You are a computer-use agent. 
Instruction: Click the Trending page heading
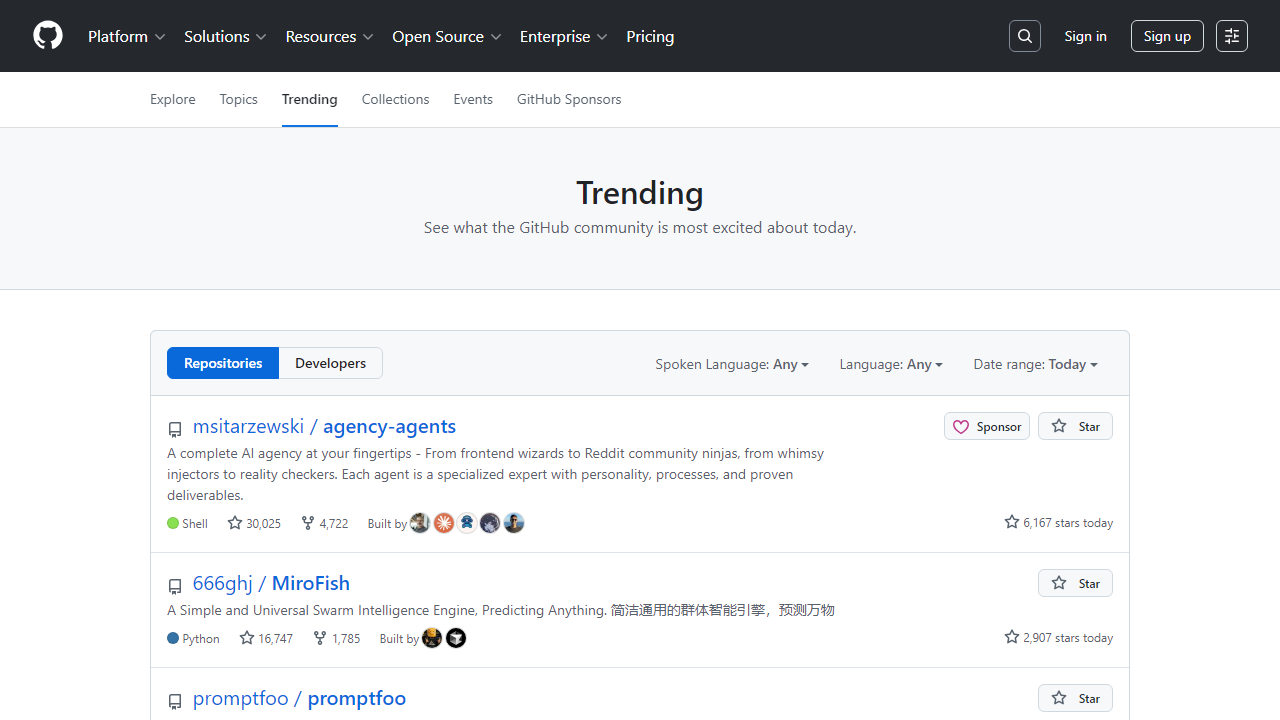click(x=640, y=193)
